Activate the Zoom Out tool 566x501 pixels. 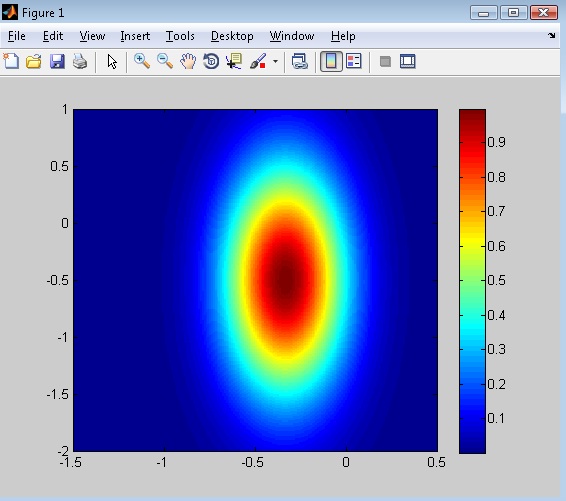coord(165,61)
